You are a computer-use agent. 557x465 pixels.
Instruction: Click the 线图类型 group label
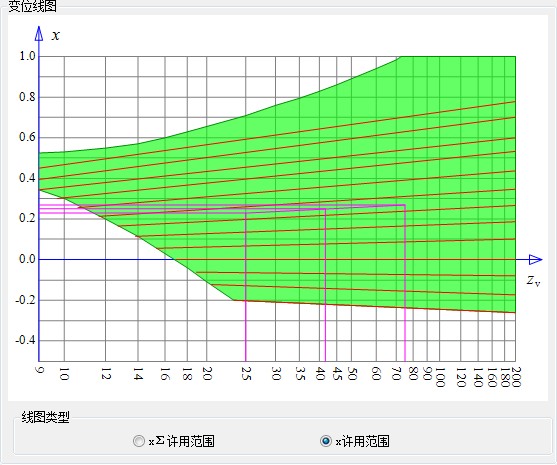coord(45,417)
